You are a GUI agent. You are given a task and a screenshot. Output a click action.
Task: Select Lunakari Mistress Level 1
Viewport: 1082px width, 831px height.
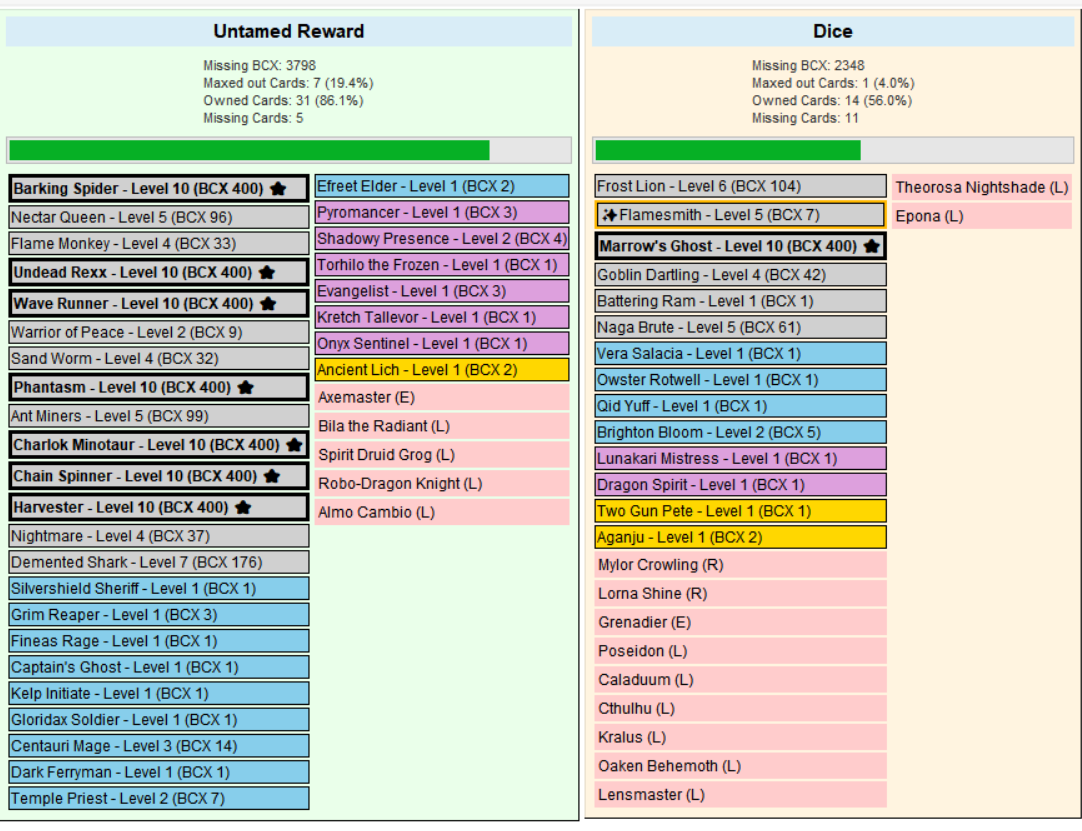[740, 458]
